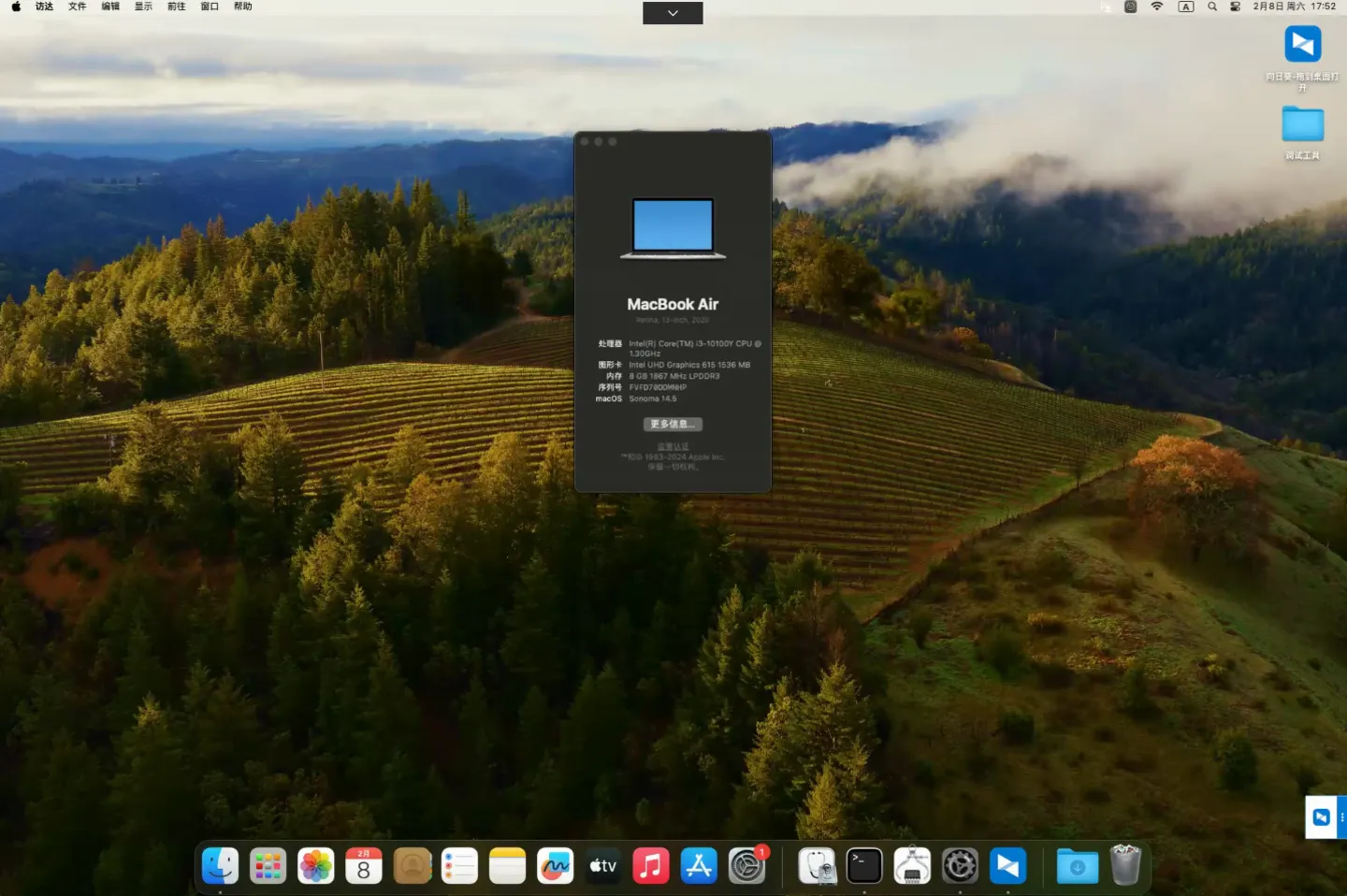Open the 前往 menu in menu bar

pos(176,7)
